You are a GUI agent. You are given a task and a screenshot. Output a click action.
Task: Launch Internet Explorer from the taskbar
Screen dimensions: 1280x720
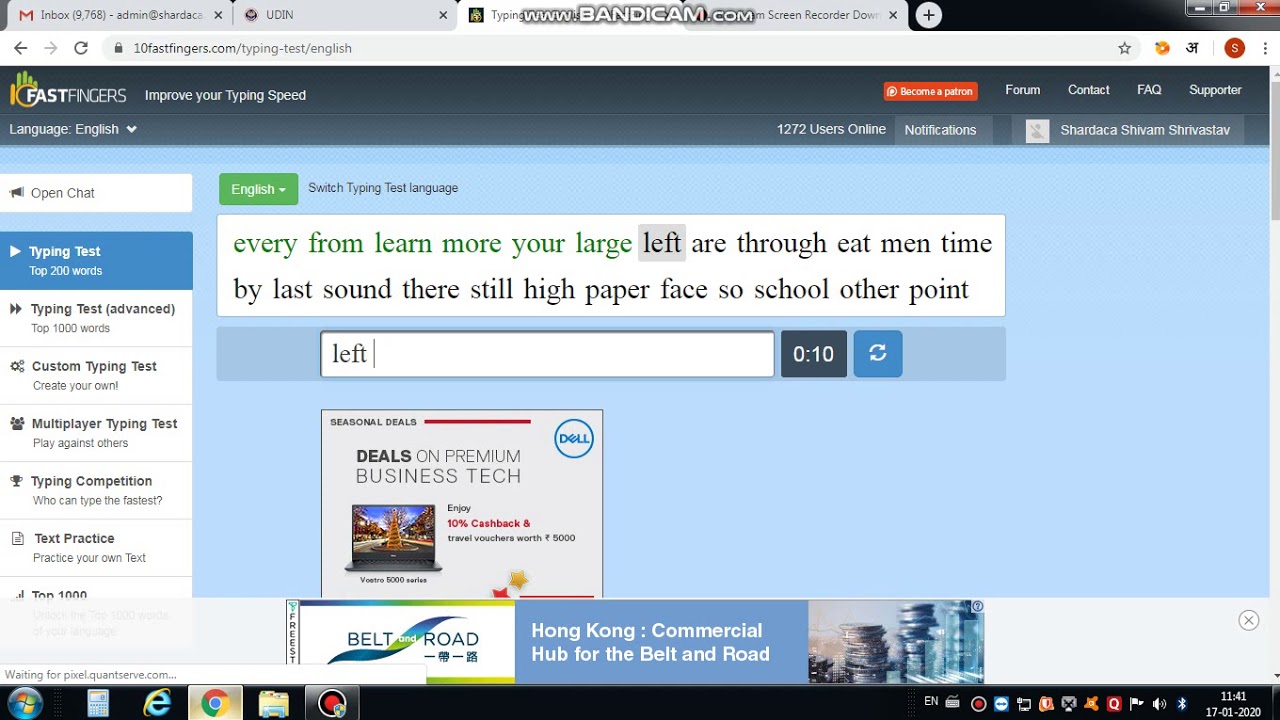click(x=157, y=704)
